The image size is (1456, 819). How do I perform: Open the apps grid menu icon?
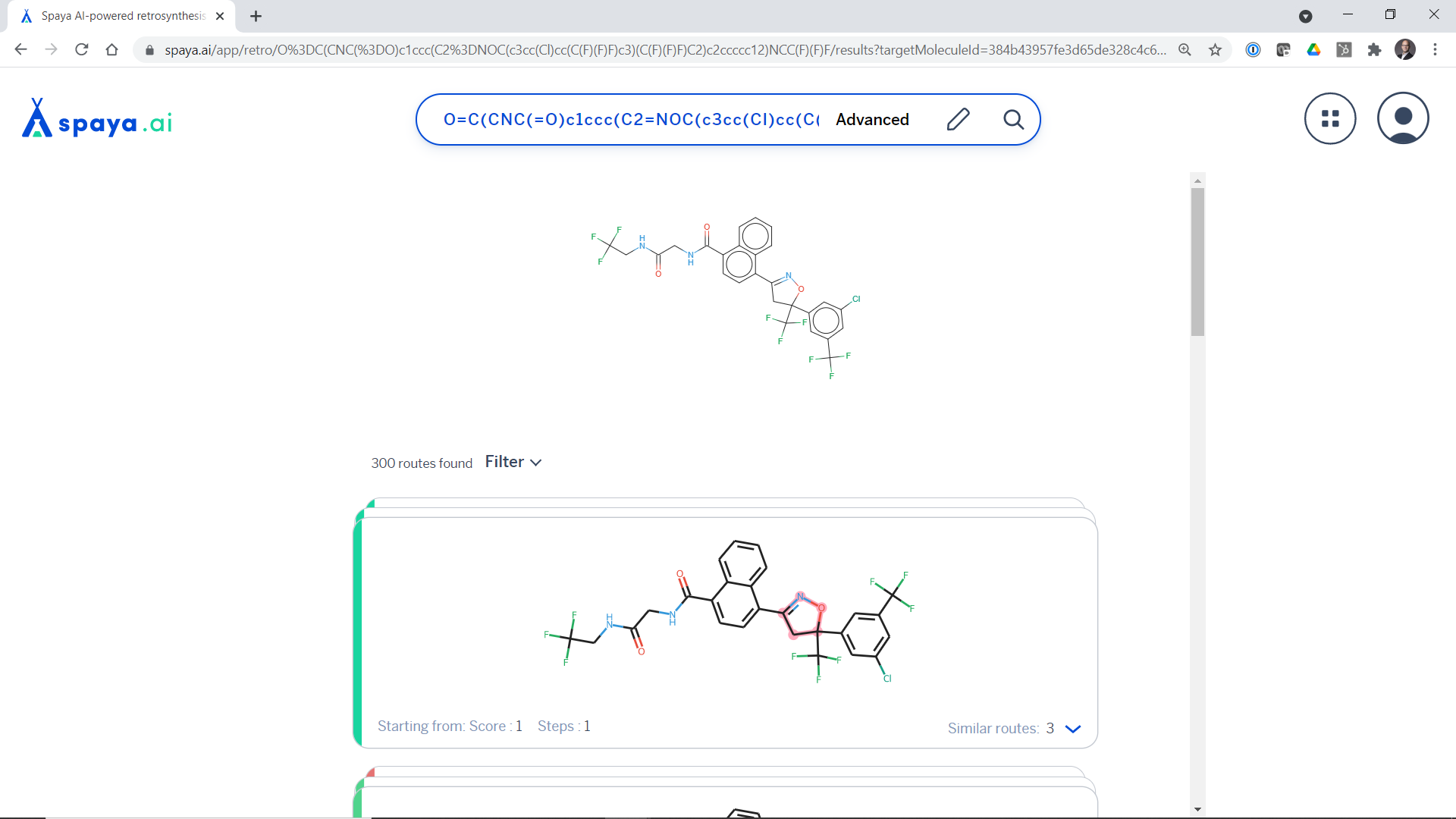[1330, 119]
